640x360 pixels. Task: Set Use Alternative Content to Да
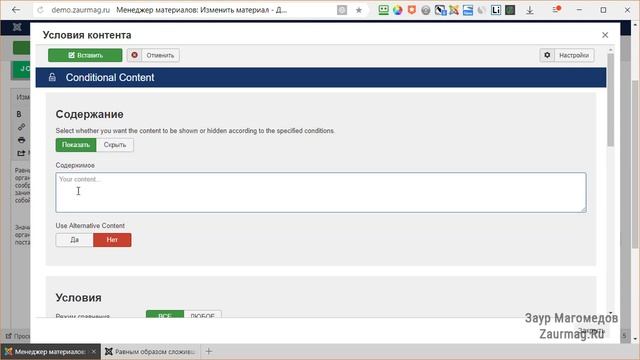coord(74,240)
